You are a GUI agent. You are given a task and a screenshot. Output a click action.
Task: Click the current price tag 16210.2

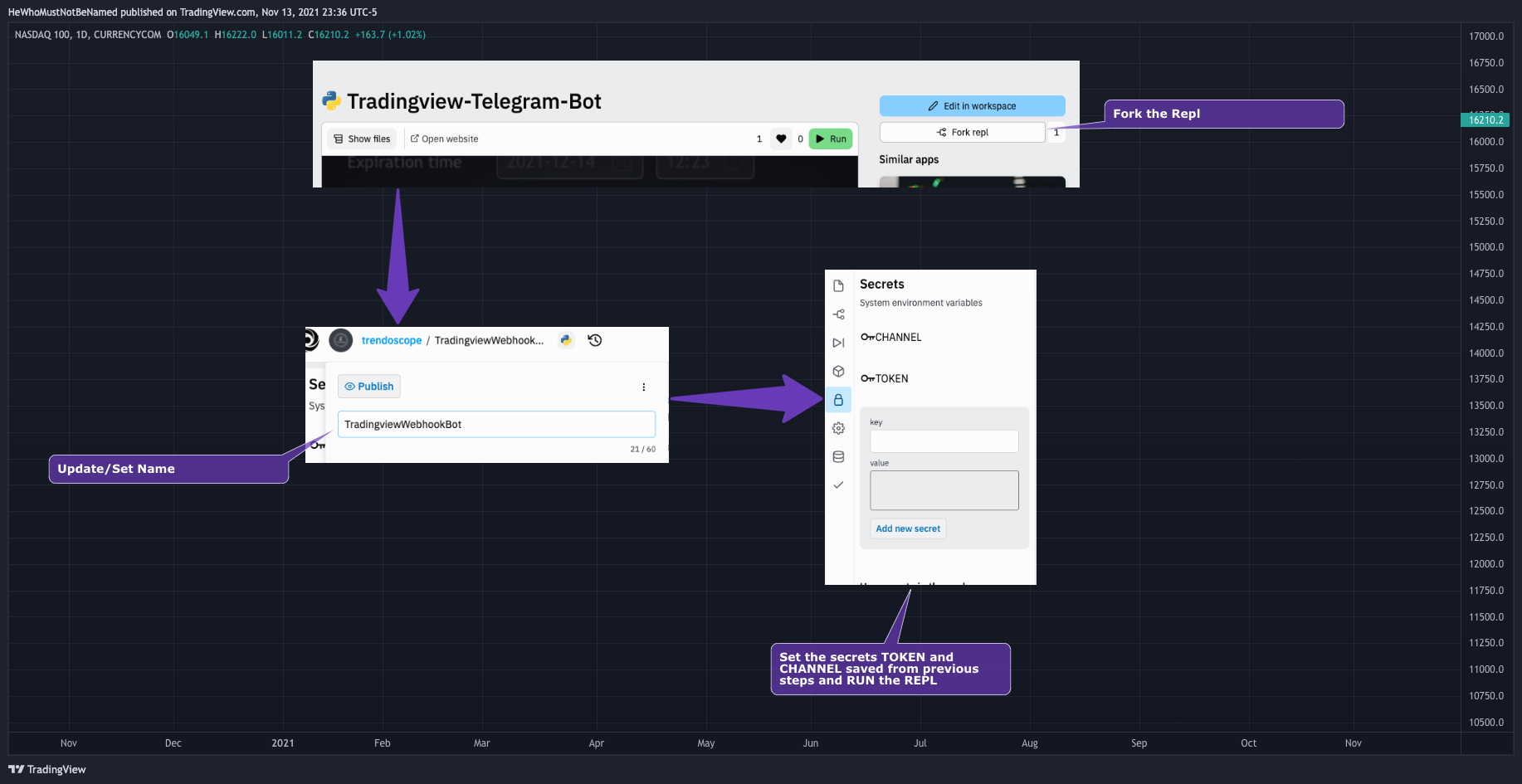pyautogui.click(x=1485, y=119)
